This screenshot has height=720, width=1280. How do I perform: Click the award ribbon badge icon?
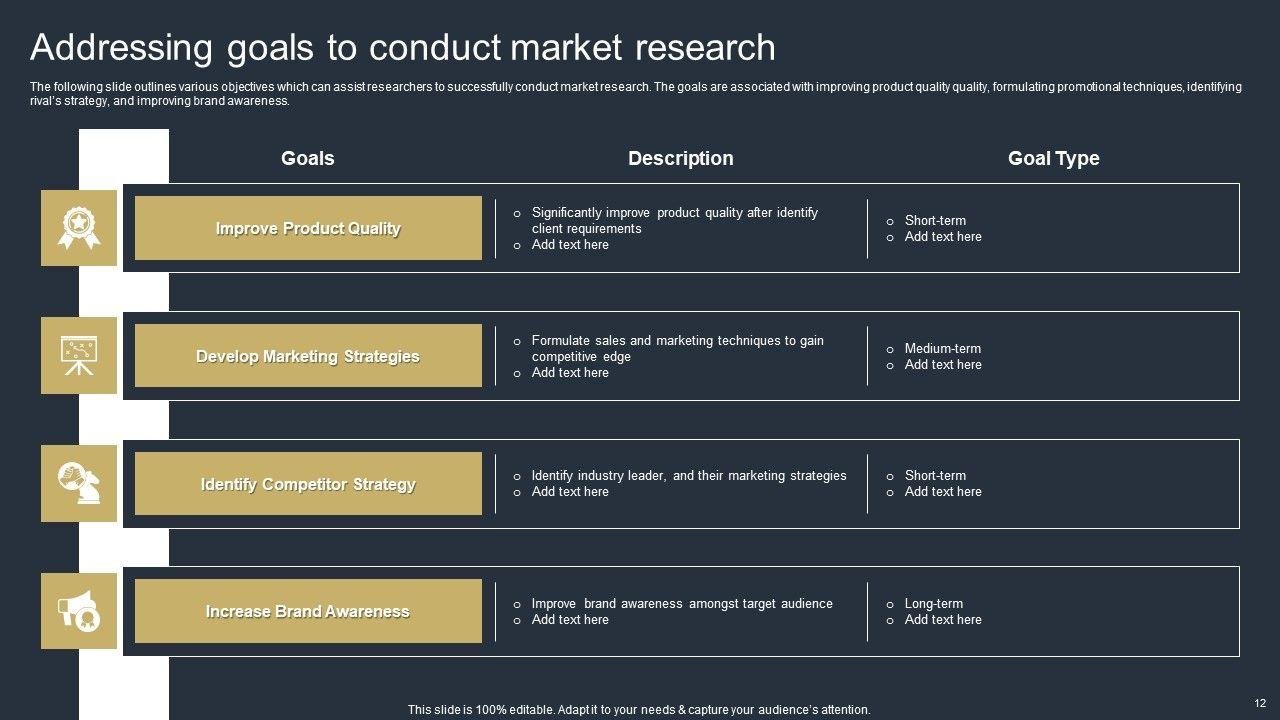pyautogui.click(x=78, y=228)
